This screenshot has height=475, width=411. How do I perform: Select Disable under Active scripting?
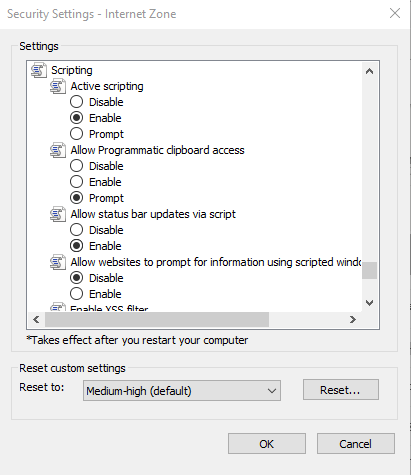[x=76, y=102]
